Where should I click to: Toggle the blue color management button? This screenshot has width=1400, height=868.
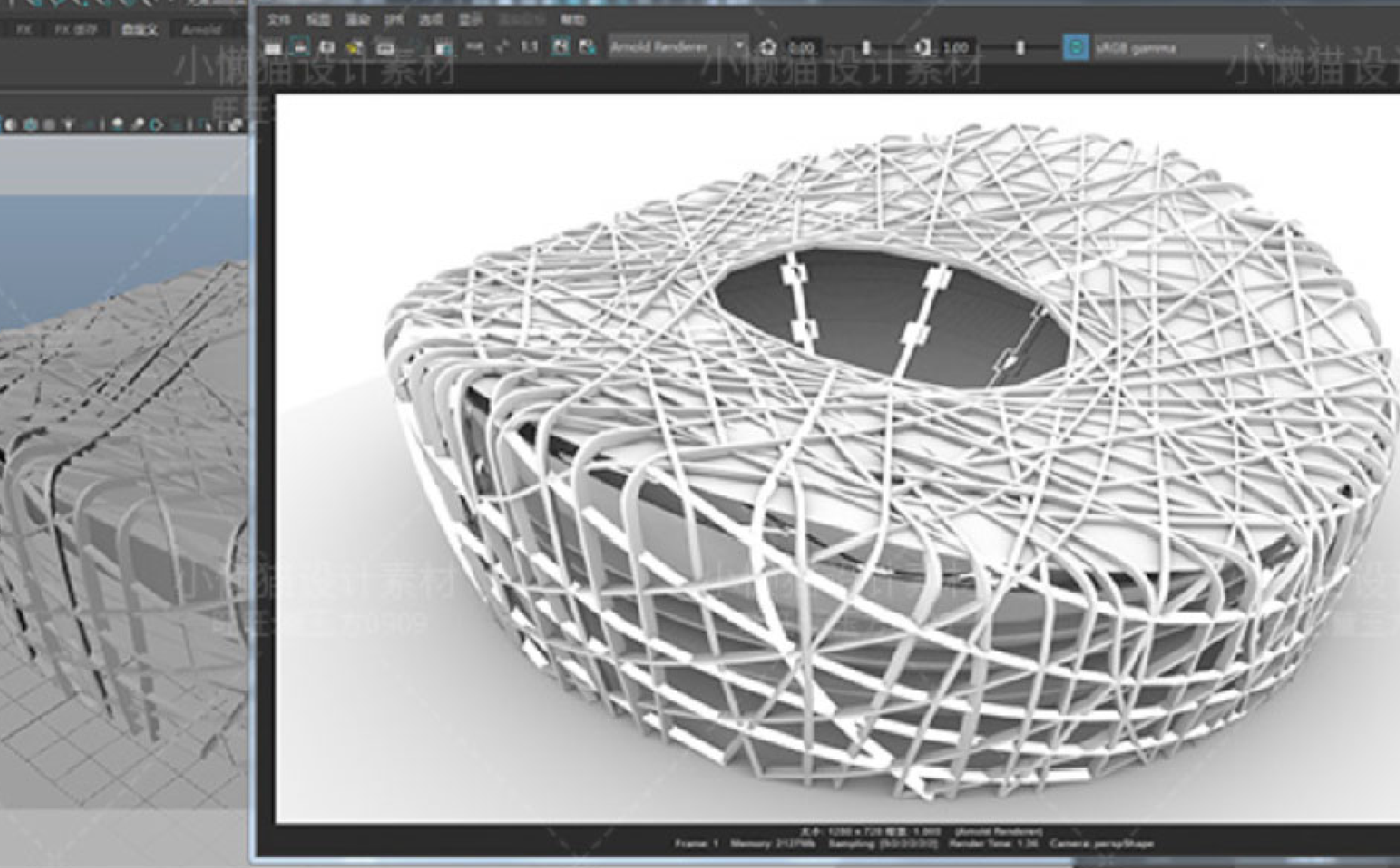pyautogui.click(x=1075, y=47)
